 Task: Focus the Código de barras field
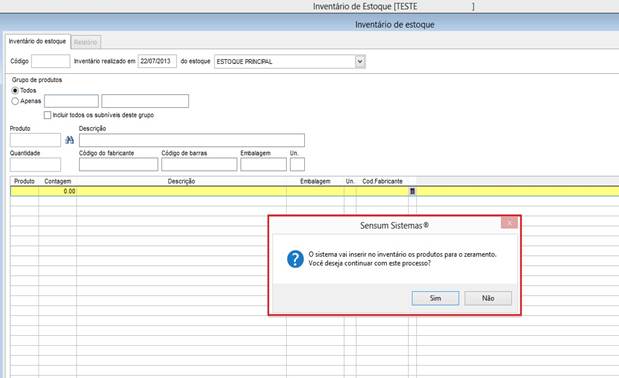click(x=199, y=165)
